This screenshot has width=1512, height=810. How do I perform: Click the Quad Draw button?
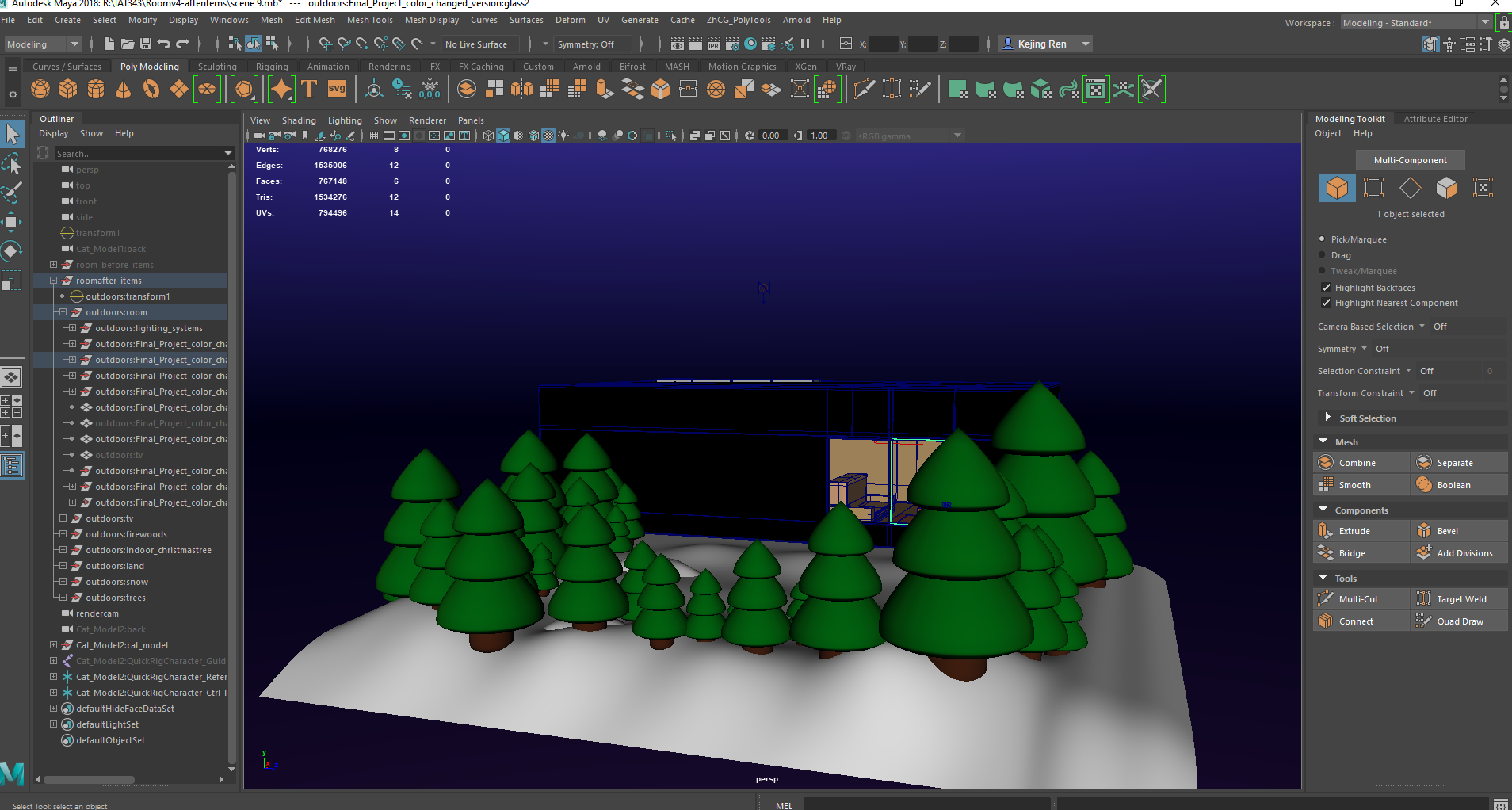point(1460,621)
